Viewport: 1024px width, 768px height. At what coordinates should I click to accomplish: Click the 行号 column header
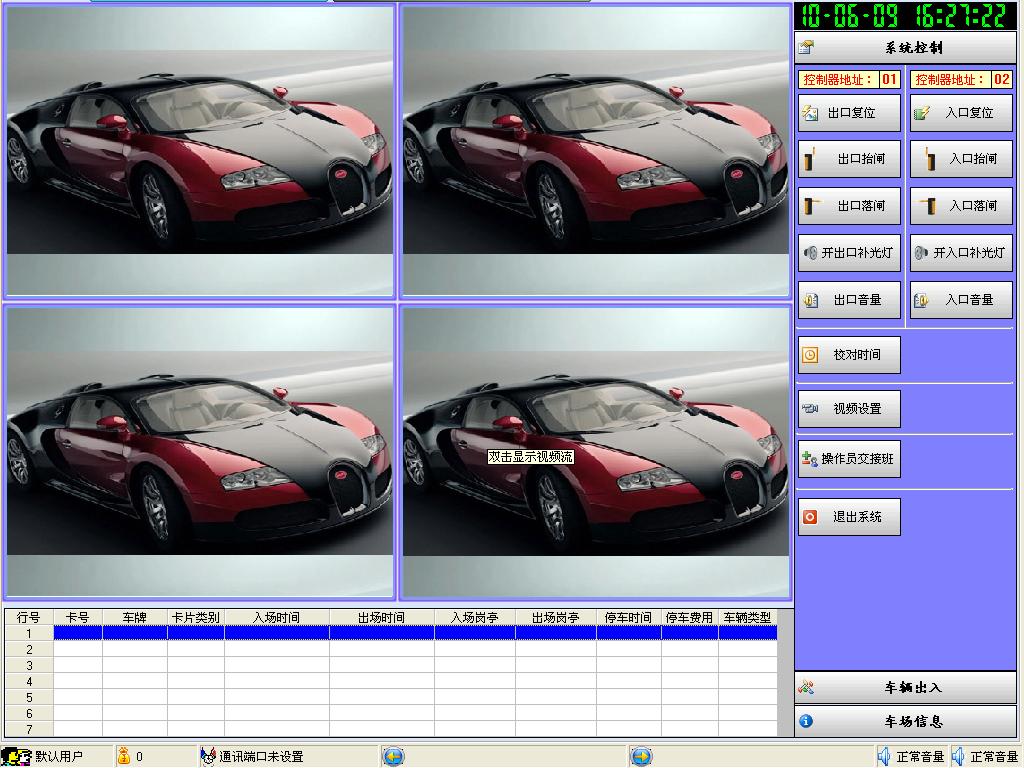(29, 617)
